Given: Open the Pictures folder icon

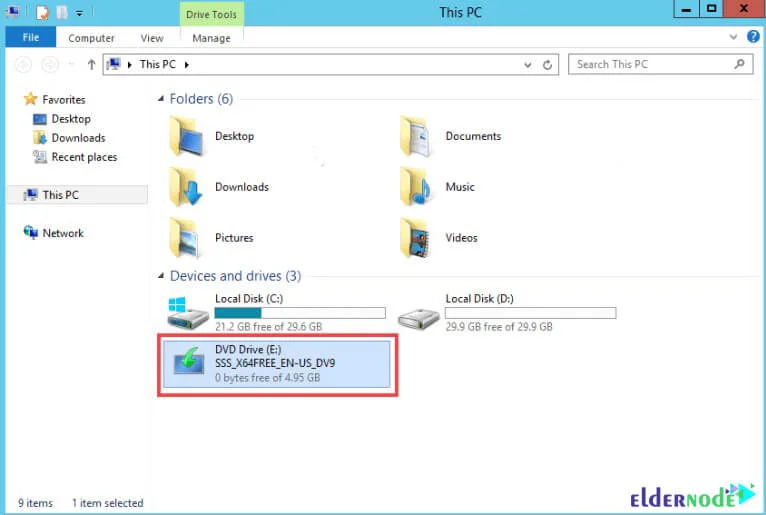Looking at the screenshot, I should (x=187, y=238).
